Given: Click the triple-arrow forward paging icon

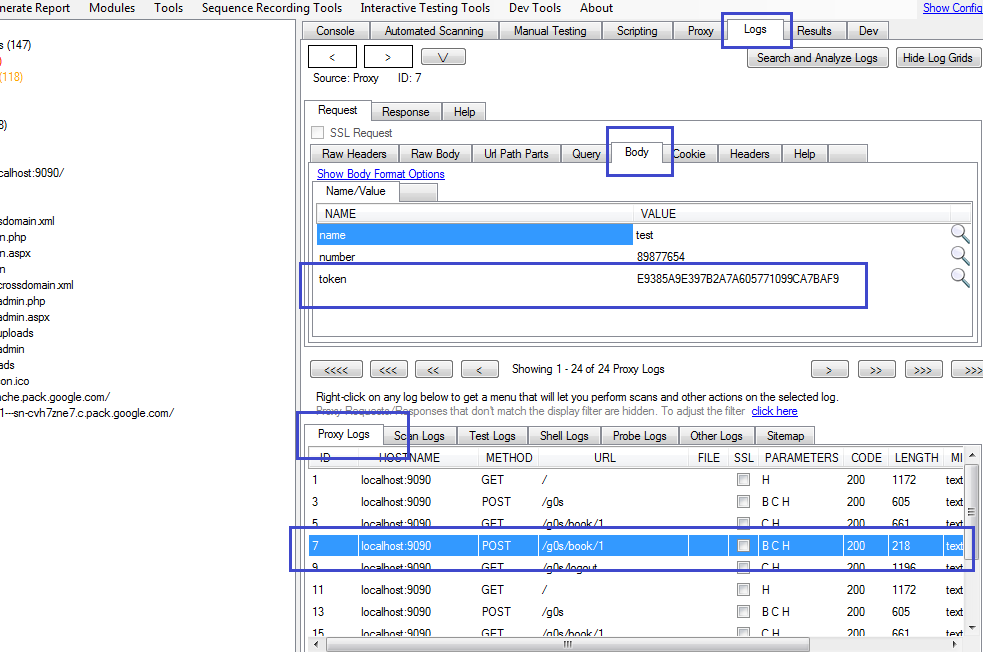Looking at the screenshot, I should click(x=923, y=369).
